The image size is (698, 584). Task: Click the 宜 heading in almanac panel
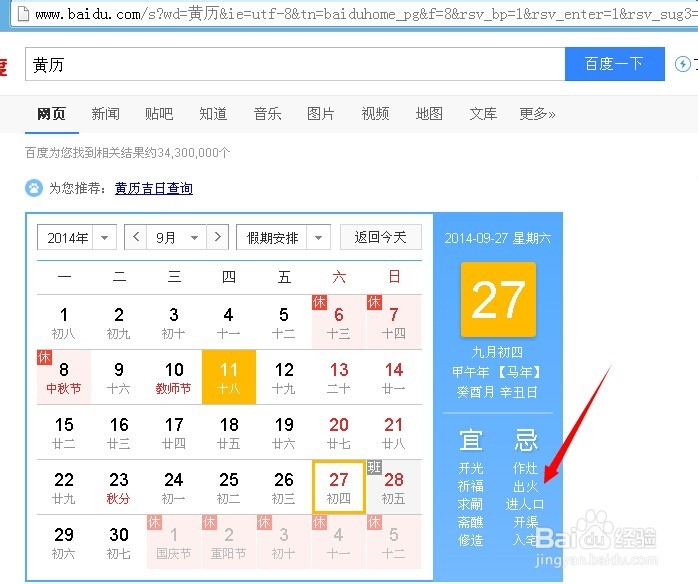click(471, 440)
